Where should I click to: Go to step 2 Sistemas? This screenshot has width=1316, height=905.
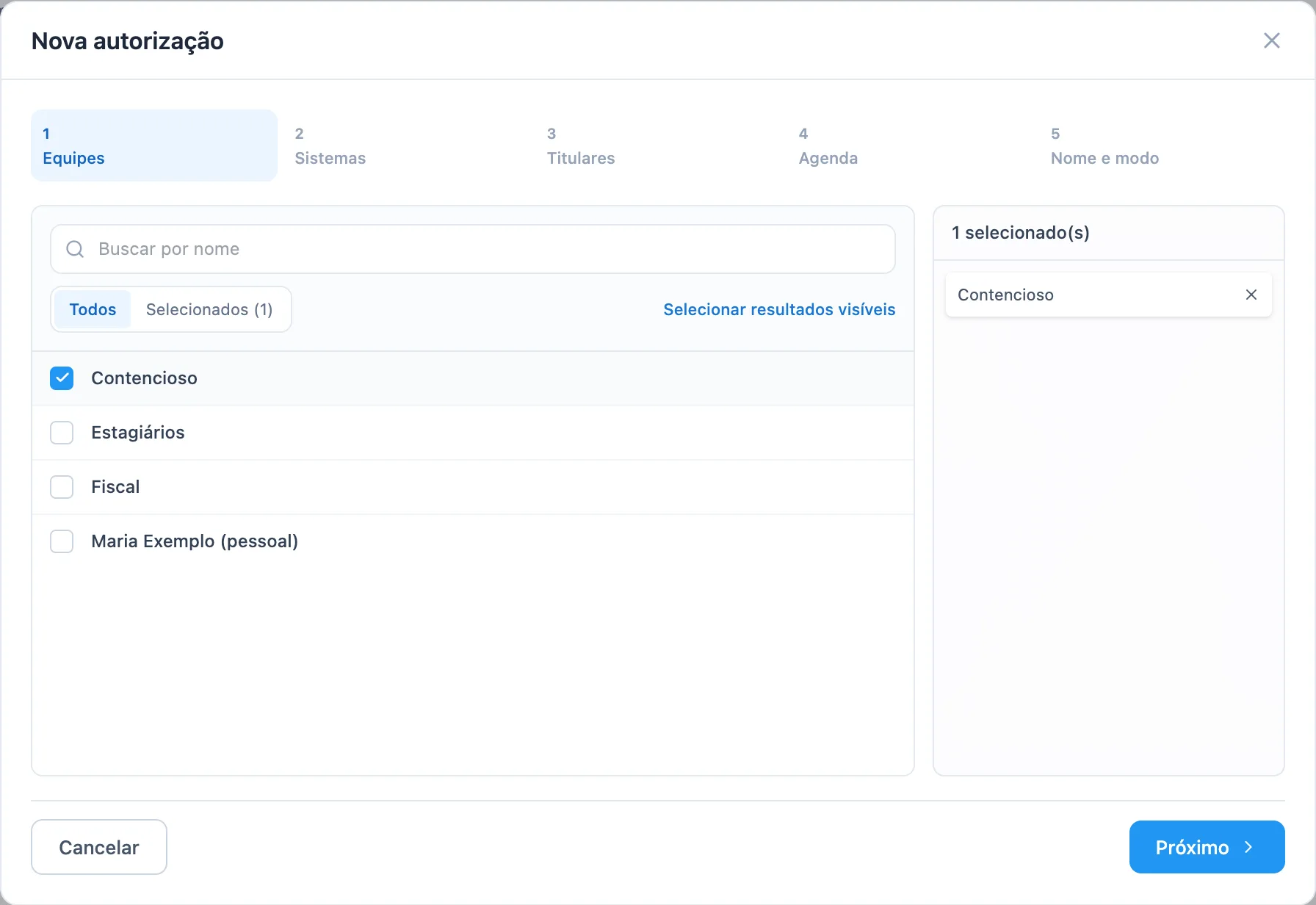click(x=406, y=145)
